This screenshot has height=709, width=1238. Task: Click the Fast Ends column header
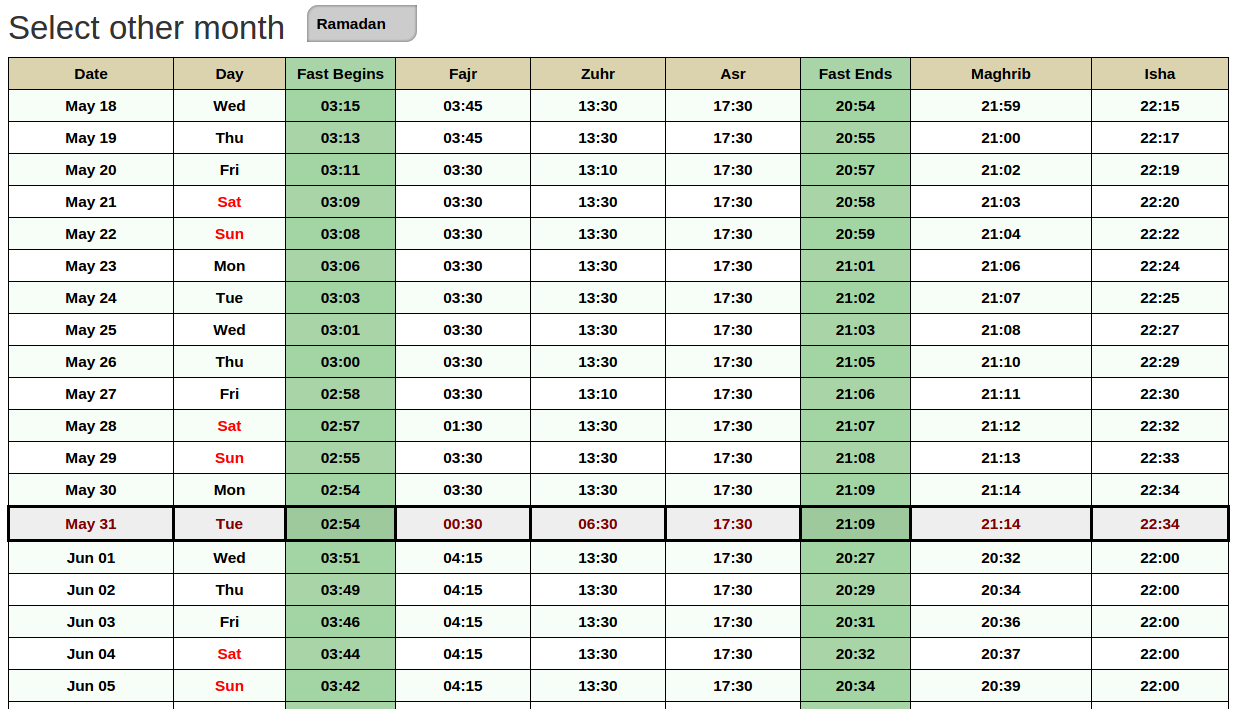855,74
